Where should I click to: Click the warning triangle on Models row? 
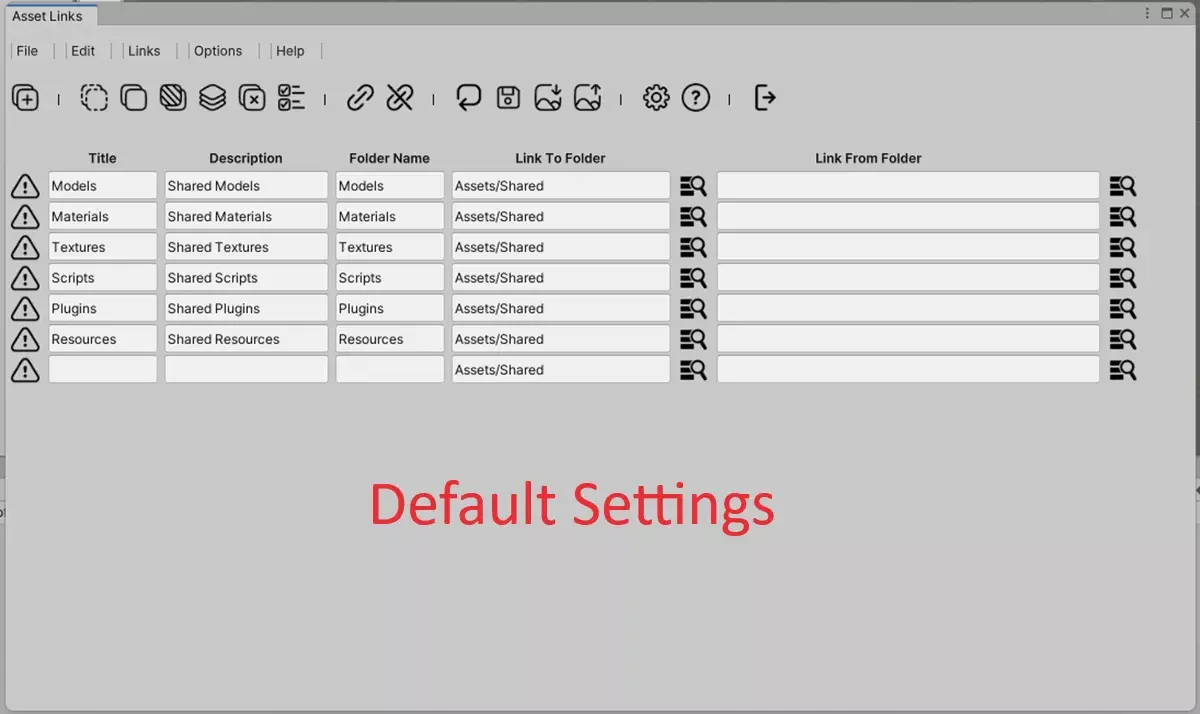coord(25,186)
